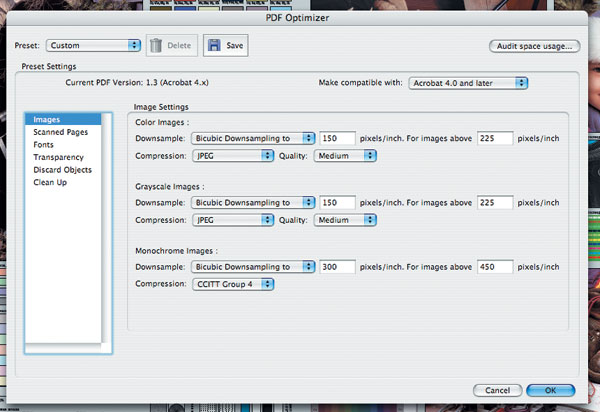Click the trash can Delete icon
Image resolution: width=600 pixels, height=412 pixels.
click(156, 46)
